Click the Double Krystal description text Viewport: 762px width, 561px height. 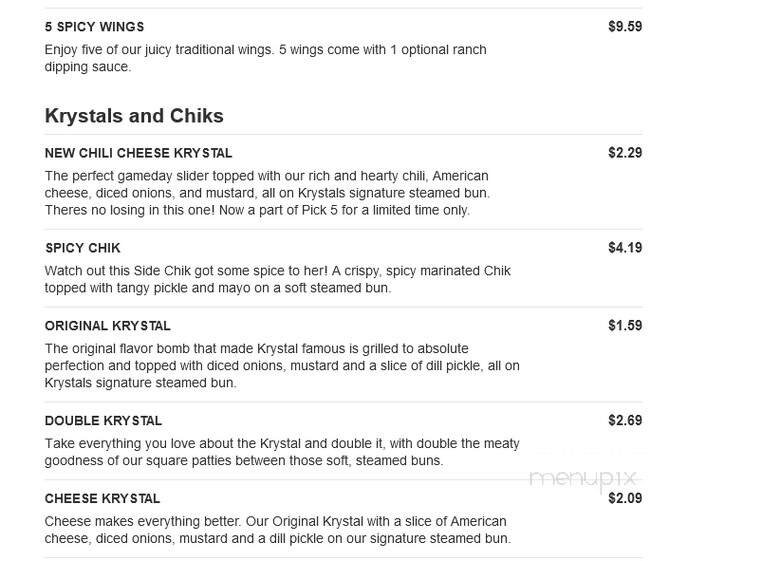point(282,452)
